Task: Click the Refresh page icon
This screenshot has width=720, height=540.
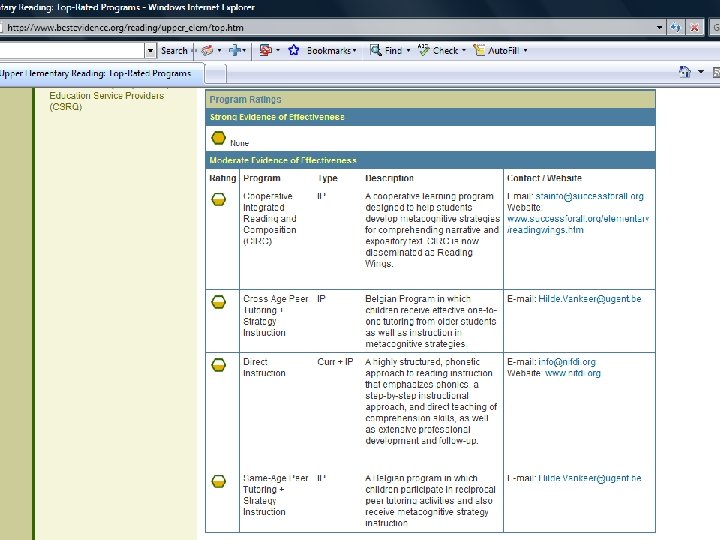Action: coord(675,28)
